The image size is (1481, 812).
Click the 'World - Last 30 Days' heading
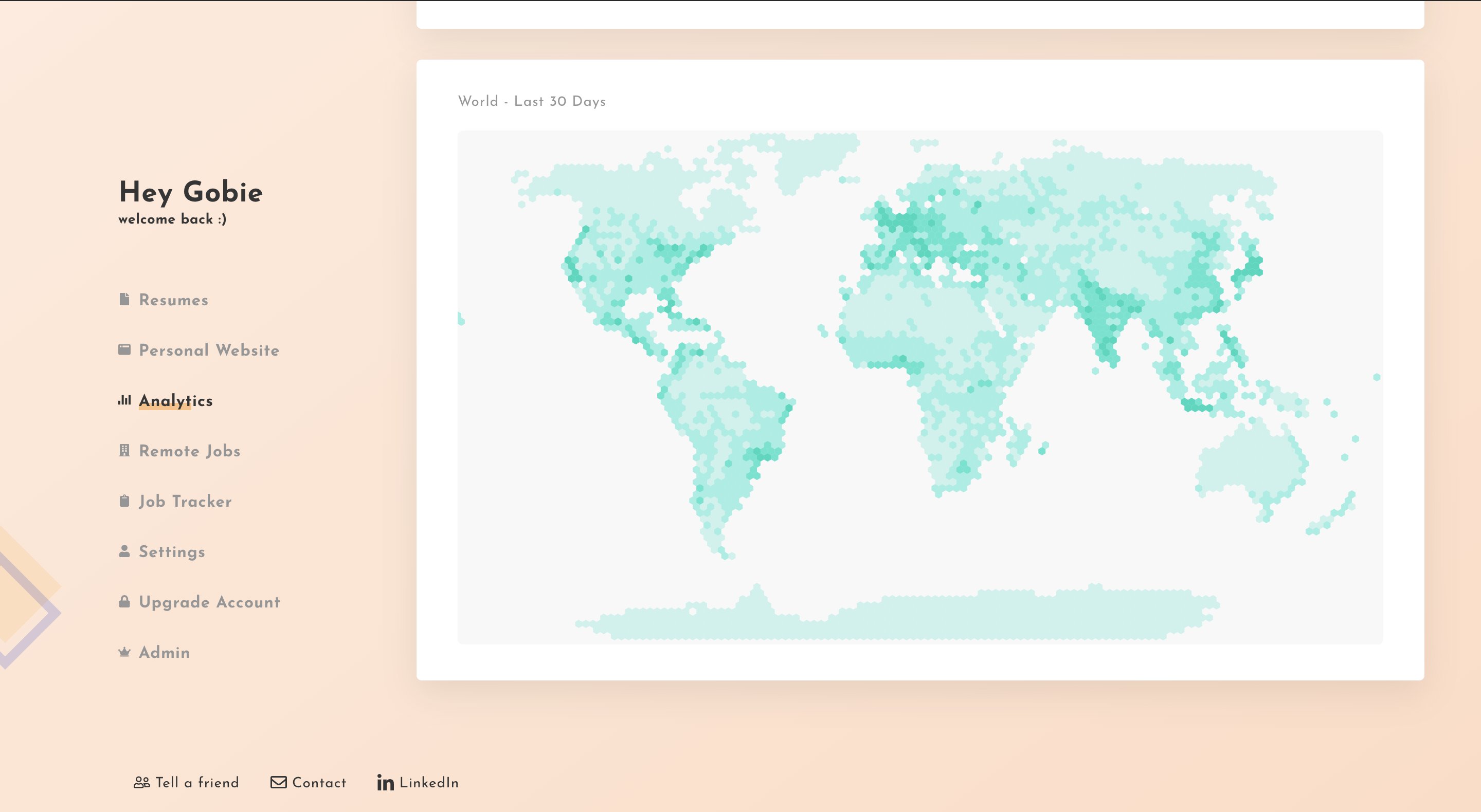532,101
